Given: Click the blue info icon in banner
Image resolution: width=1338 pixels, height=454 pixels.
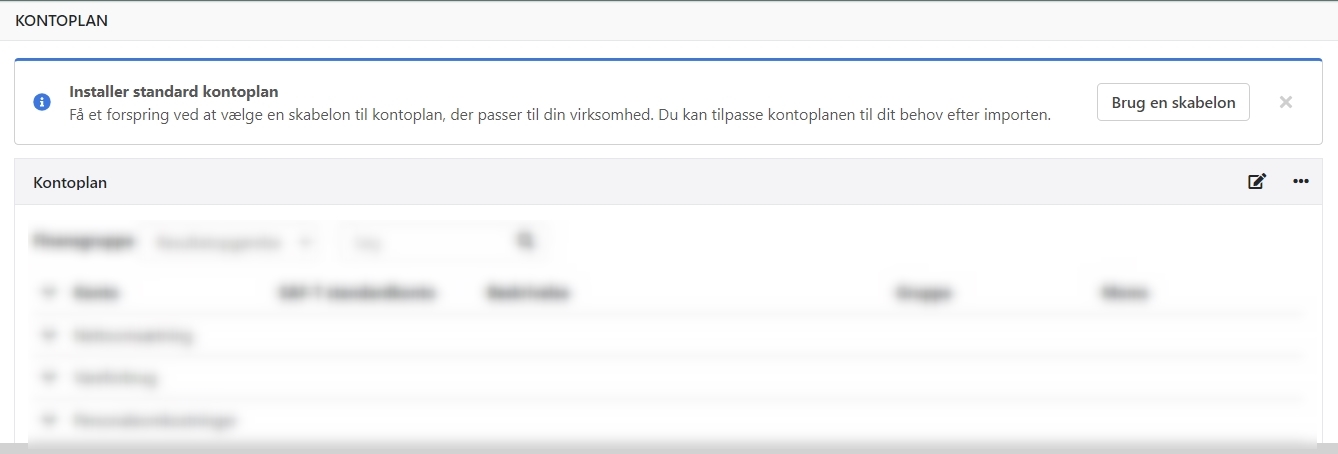Looking at the screenshot, I should tap(42, 102).
